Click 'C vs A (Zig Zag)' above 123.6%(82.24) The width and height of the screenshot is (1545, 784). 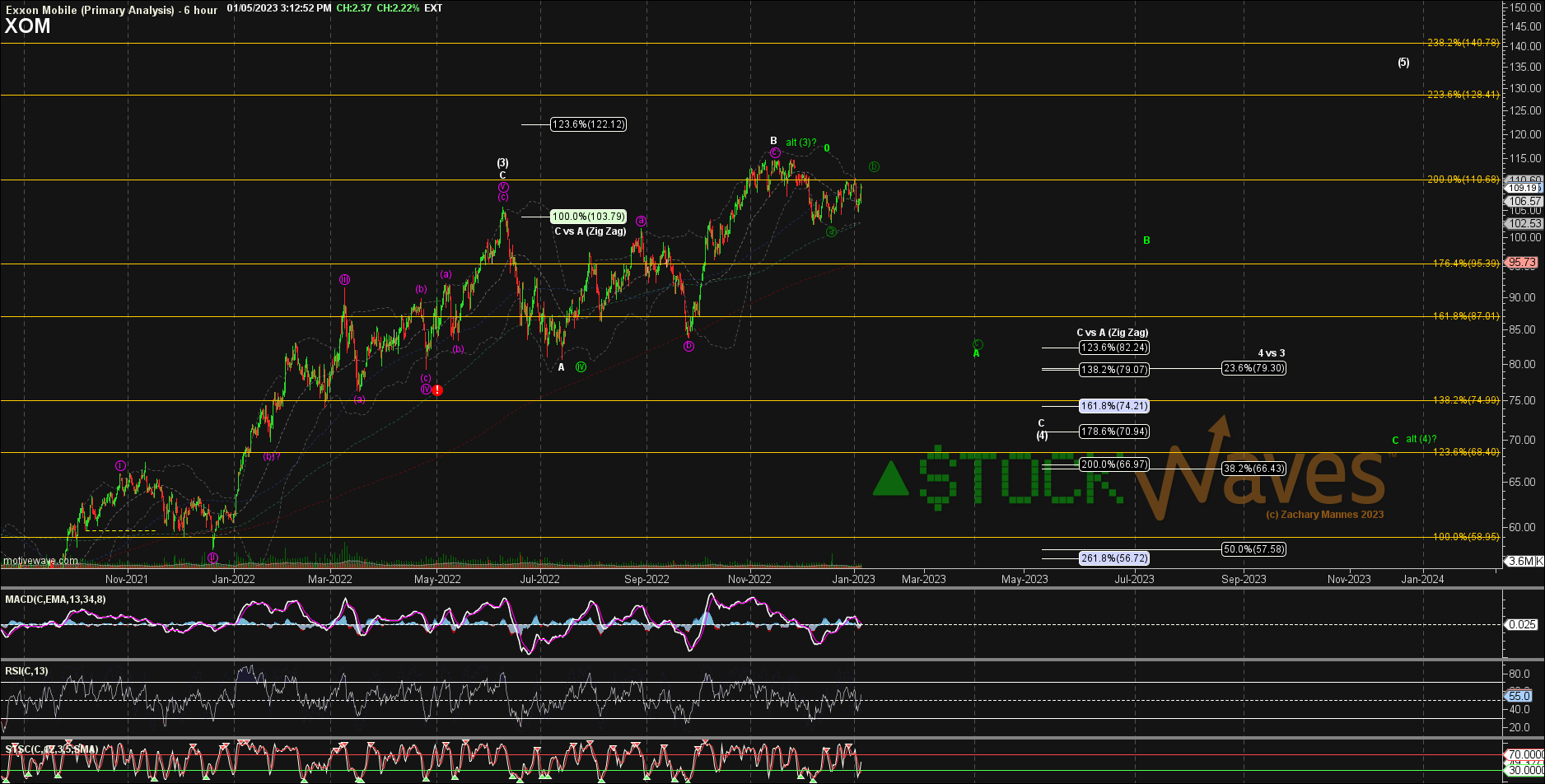tap(1113, 333)
